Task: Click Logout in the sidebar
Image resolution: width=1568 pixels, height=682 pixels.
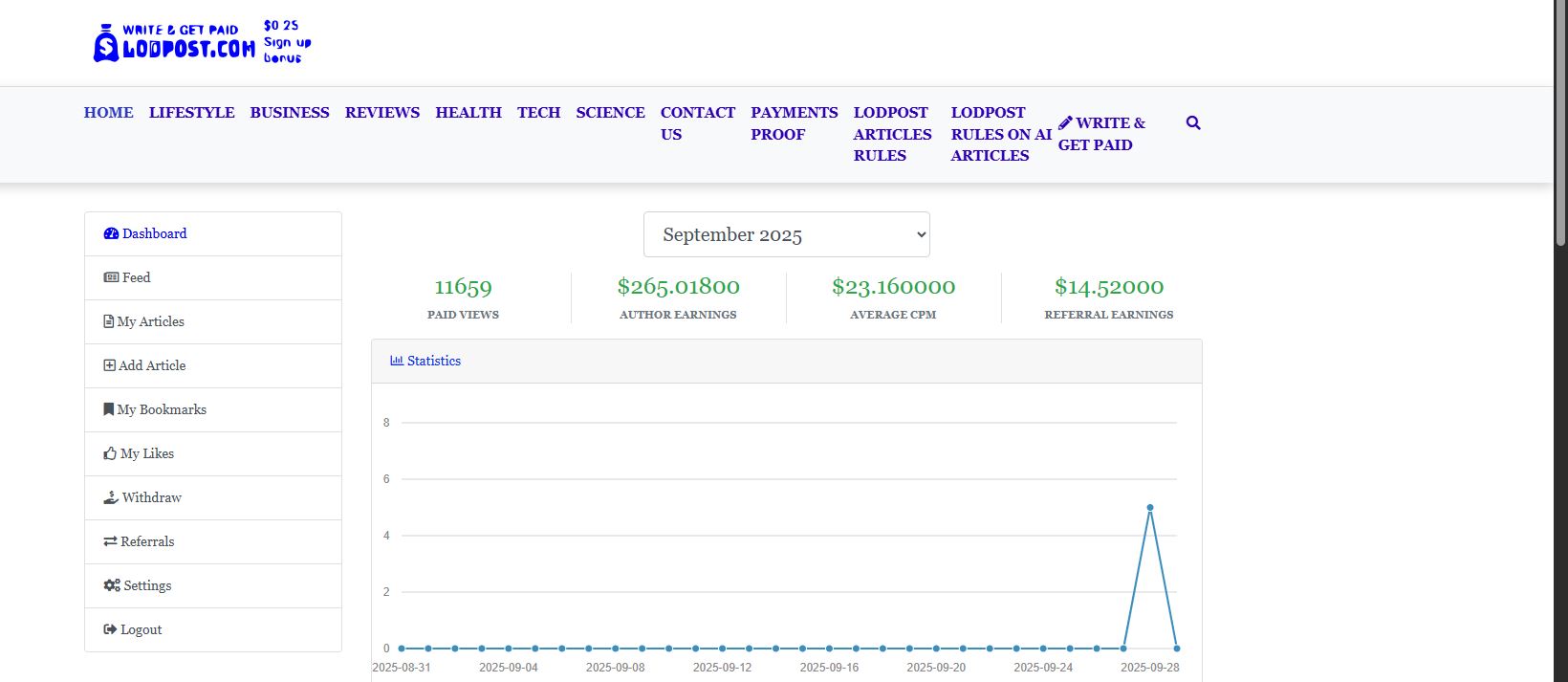Action: (133, 629)
